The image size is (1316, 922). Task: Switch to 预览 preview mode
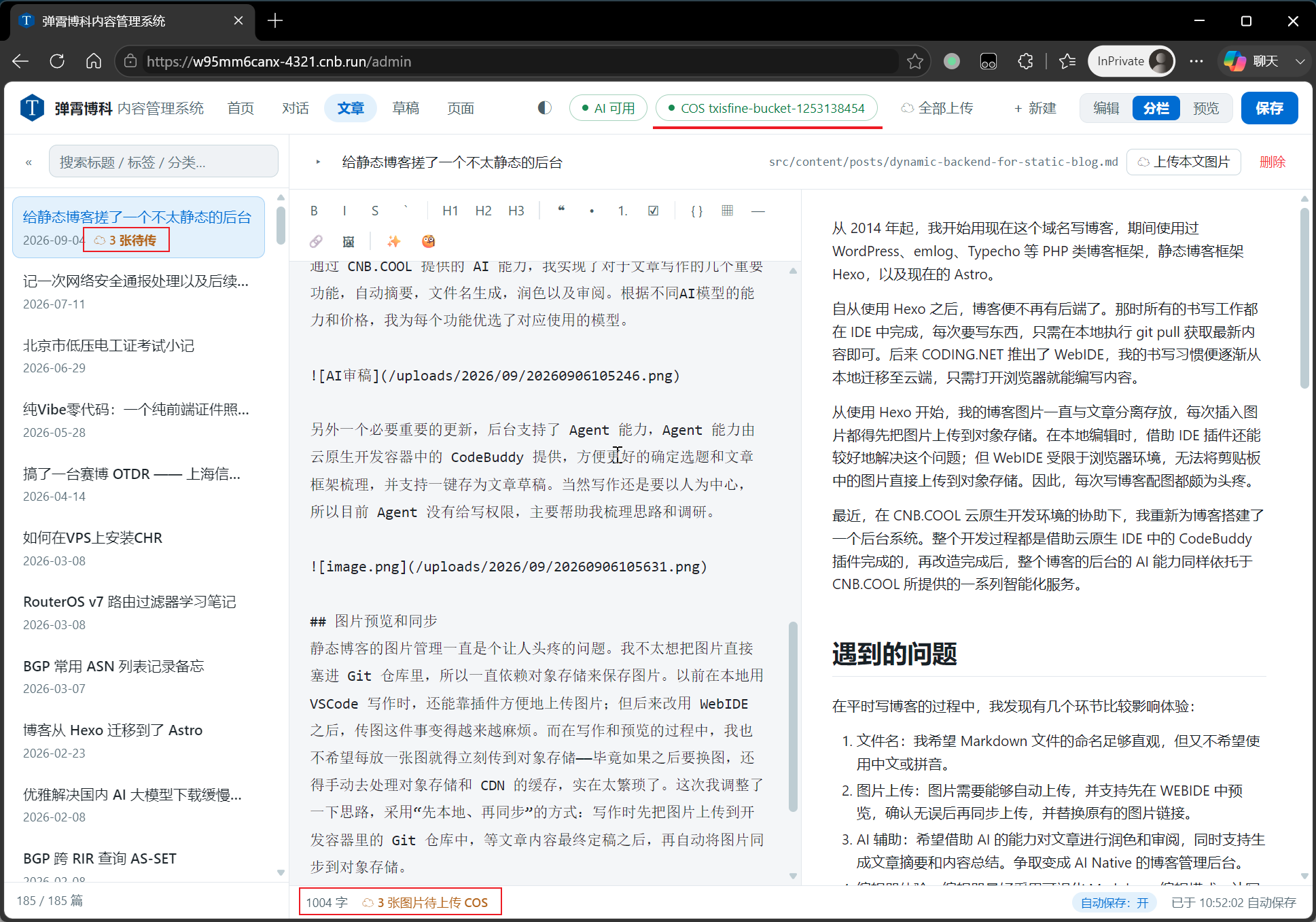(1206, 108)
